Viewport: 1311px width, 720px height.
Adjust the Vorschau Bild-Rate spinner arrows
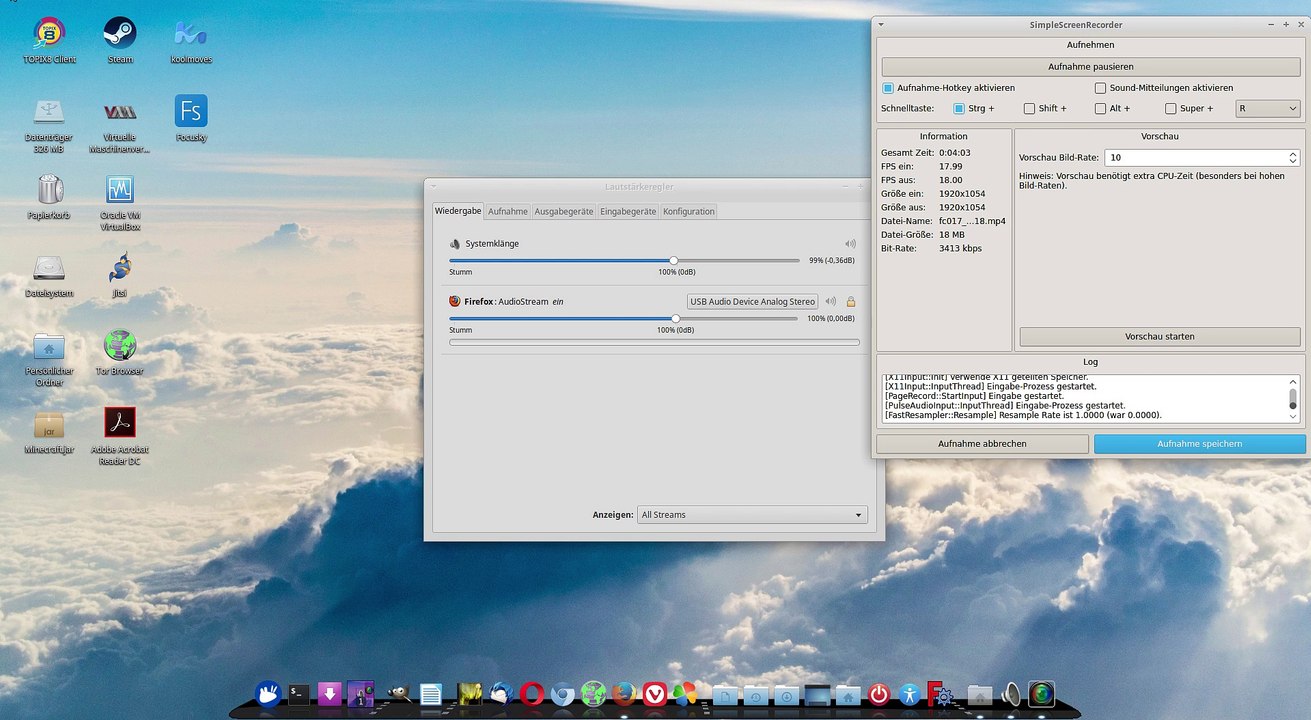[x=1293, y=157]
